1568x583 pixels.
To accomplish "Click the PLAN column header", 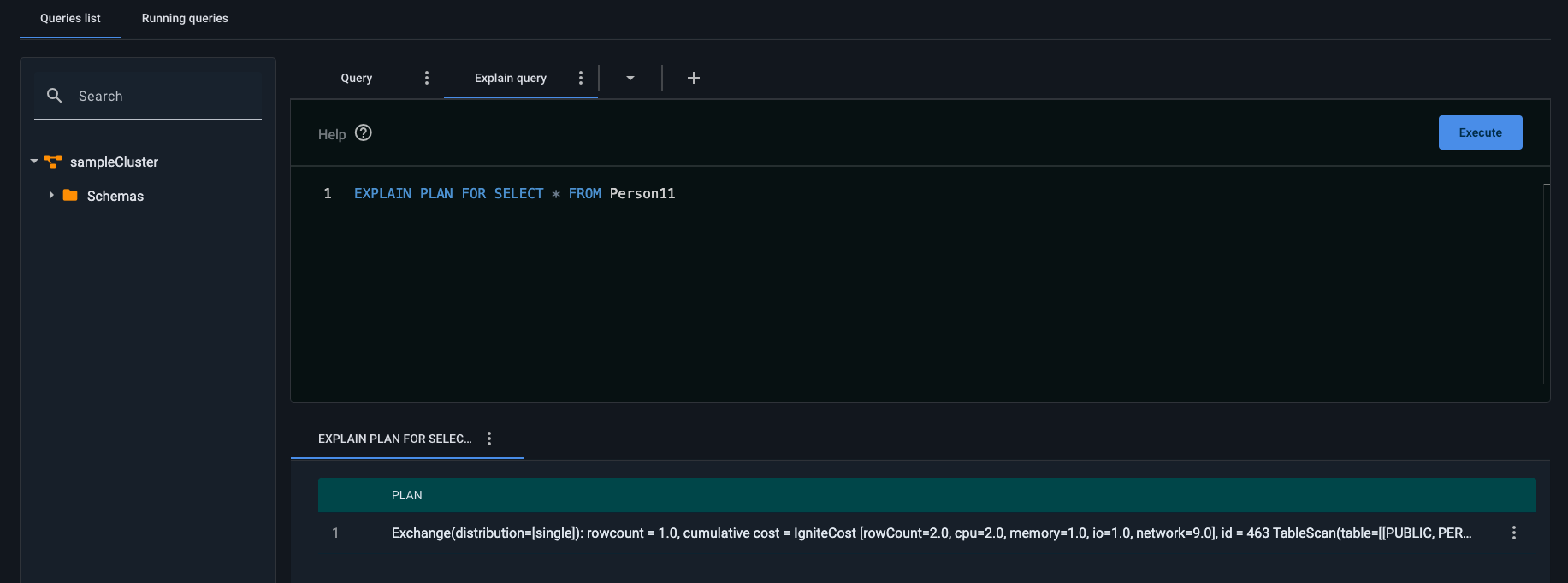I will point(407,495).
